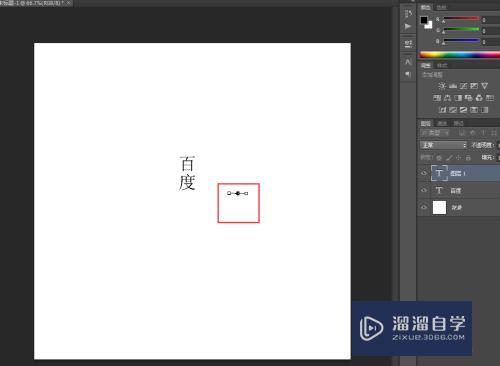Image resolution: width=500 pixels, height=366 pixels.
Task: Toggle lock position in Layers panel
Action: coord(459,158)
